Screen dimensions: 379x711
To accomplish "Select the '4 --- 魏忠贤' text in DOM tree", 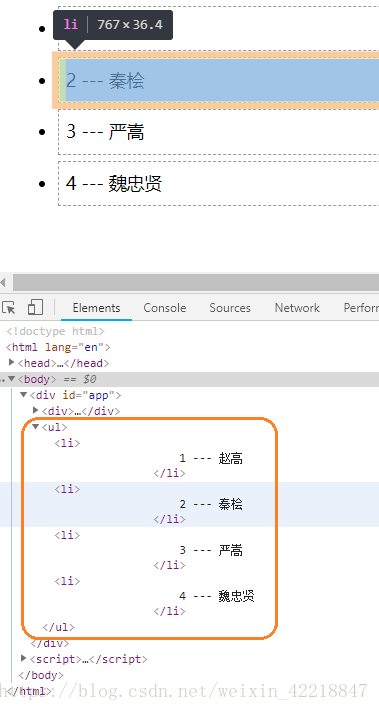I will coord(217,596).
